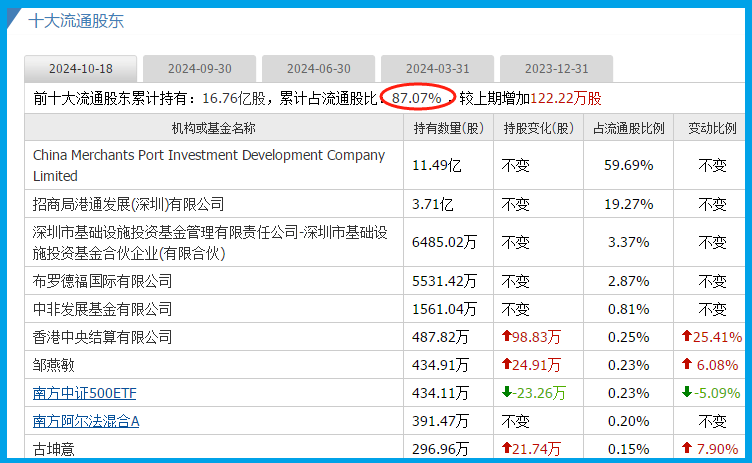The image size is (752, 463).
Task: Click the 1561.04万 holding value
Action: (445, 309)
